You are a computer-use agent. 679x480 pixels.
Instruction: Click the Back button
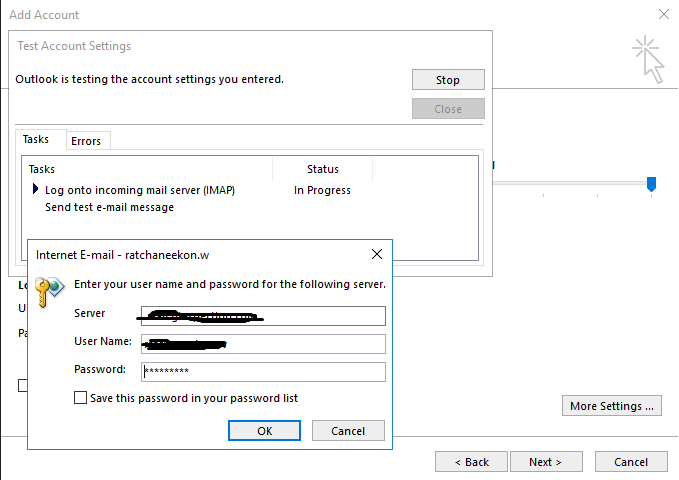point(471,462)
